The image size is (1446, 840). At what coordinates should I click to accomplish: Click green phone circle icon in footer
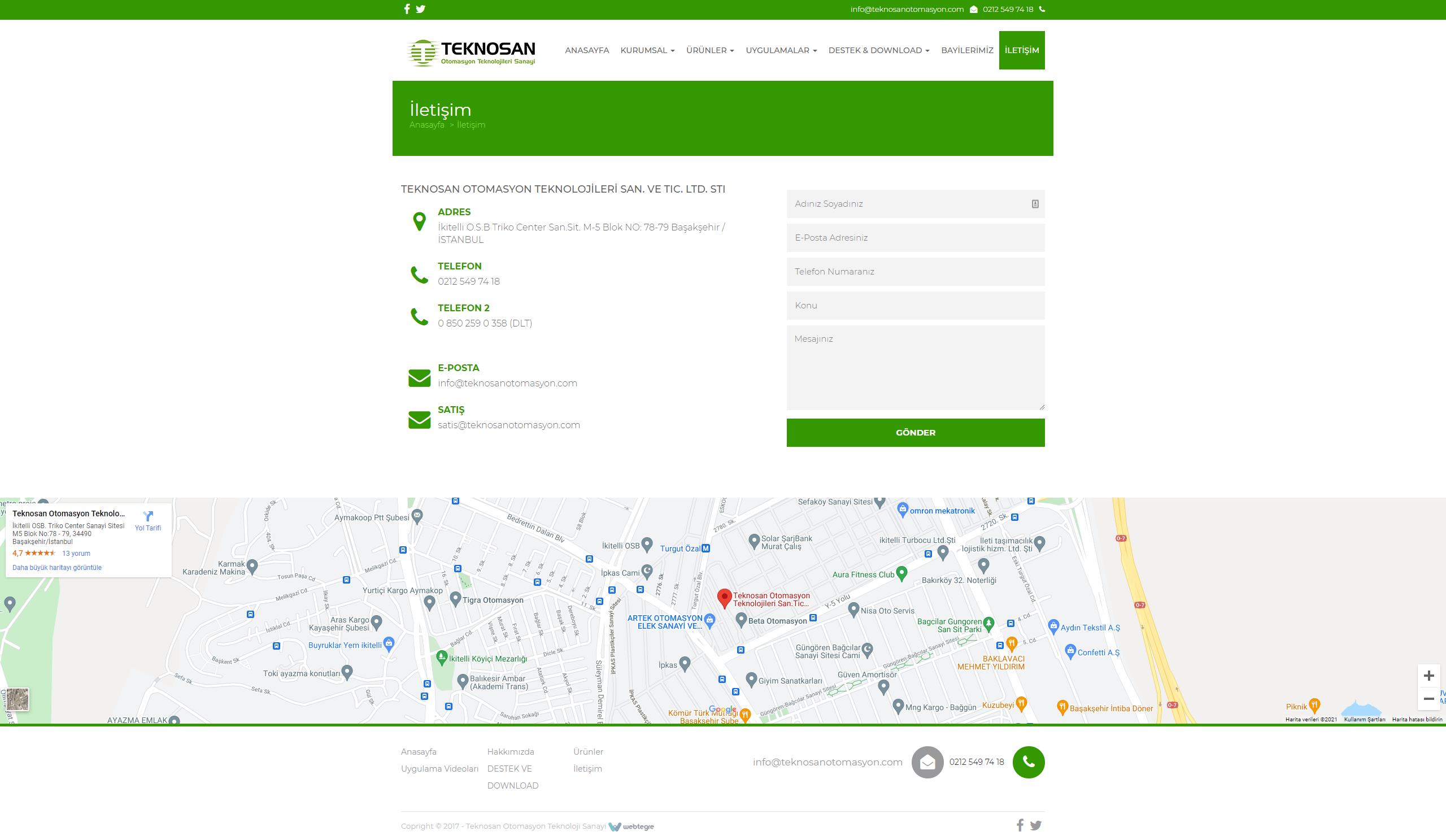tap(1028, 762)
